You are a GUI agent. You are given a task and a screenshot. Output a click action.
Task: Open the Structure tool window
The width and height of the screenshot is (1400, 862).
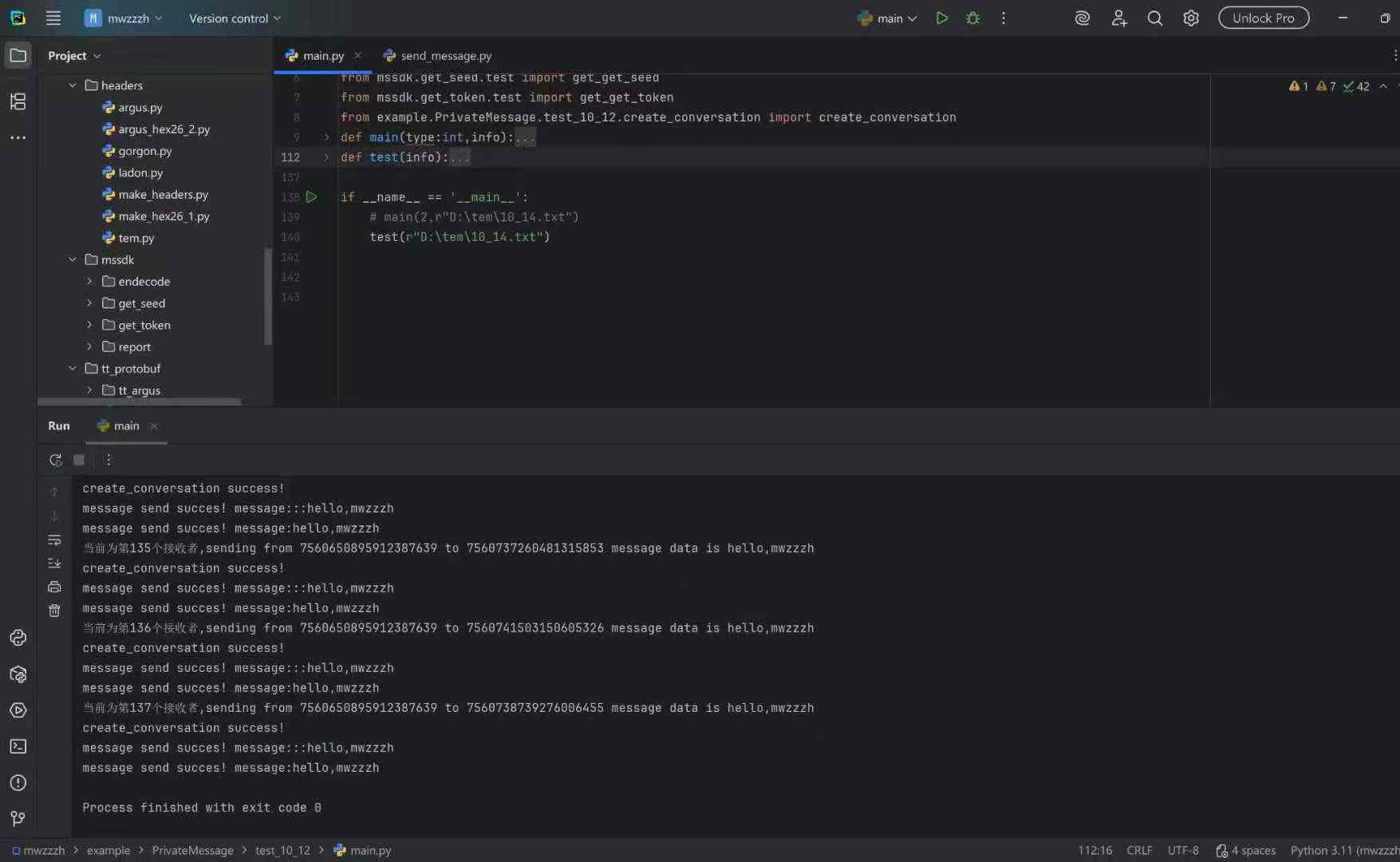(18, 101)
